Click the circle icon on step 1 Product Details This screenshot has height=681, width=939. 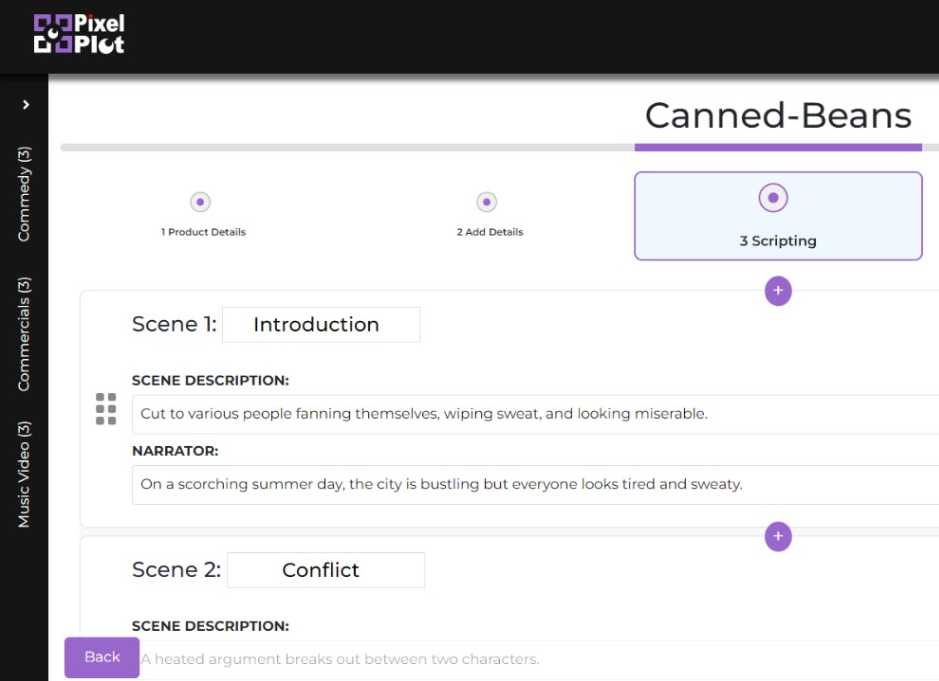200,201
